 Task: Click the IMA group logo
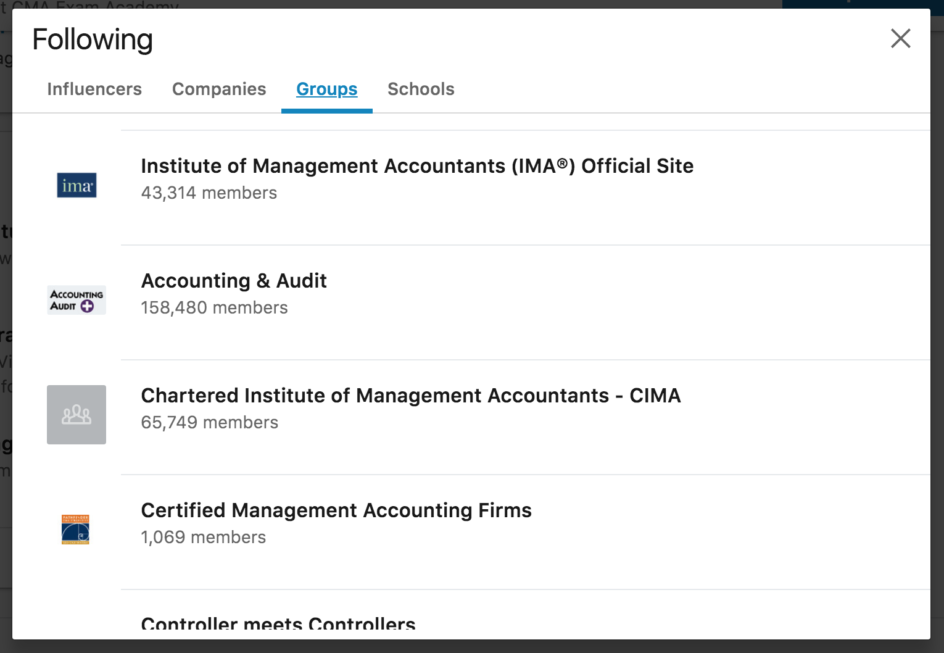[x=76, y=186]
